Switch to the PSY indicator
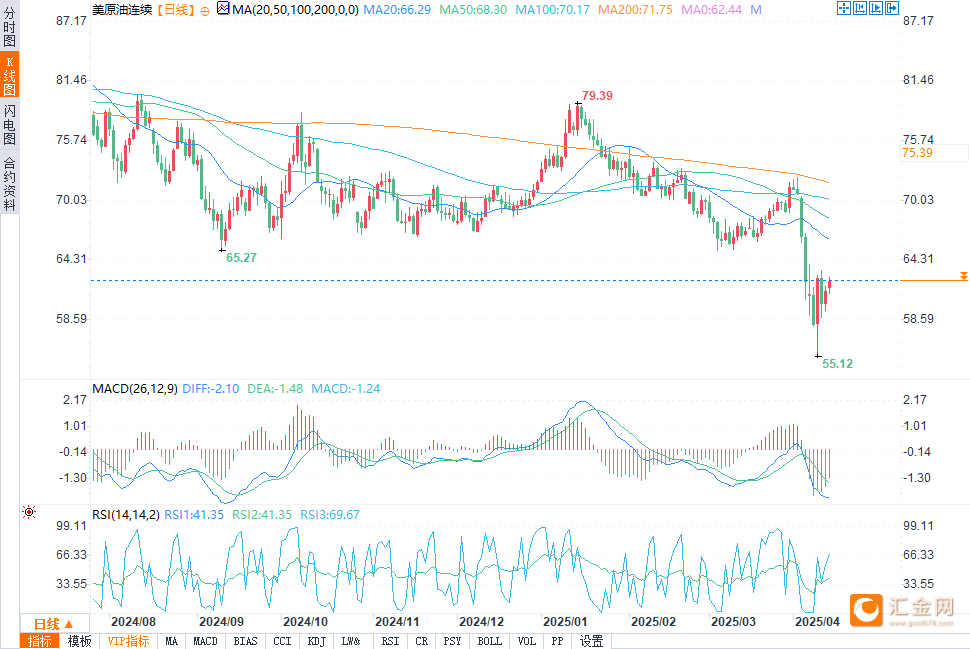This screenshot has width=970, height=649. point(452,642)
